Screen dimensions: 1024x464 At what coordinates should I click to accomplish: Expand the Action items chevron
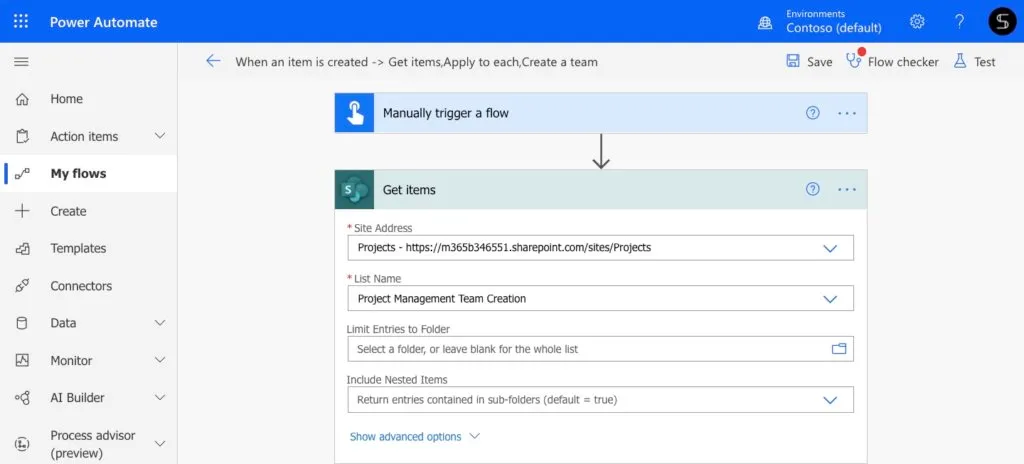(160, 136)
